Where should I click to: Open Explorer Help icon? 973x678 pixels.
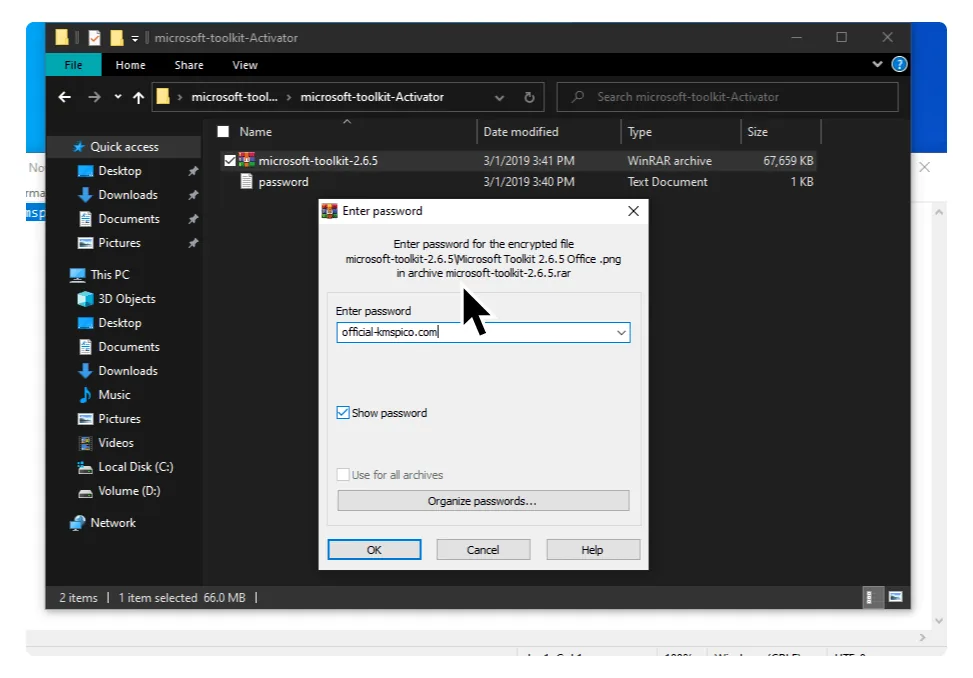tap(899, 65)
